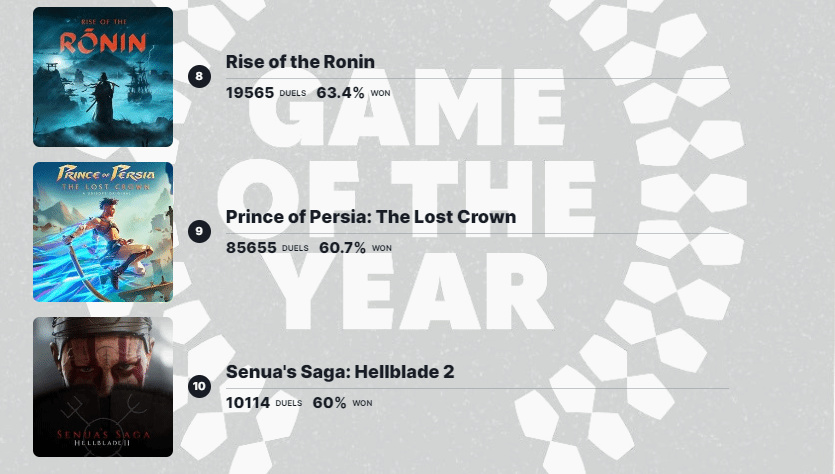835x474 pixels.
Task: Select the 19565 duels count
Action: [250, 93]
